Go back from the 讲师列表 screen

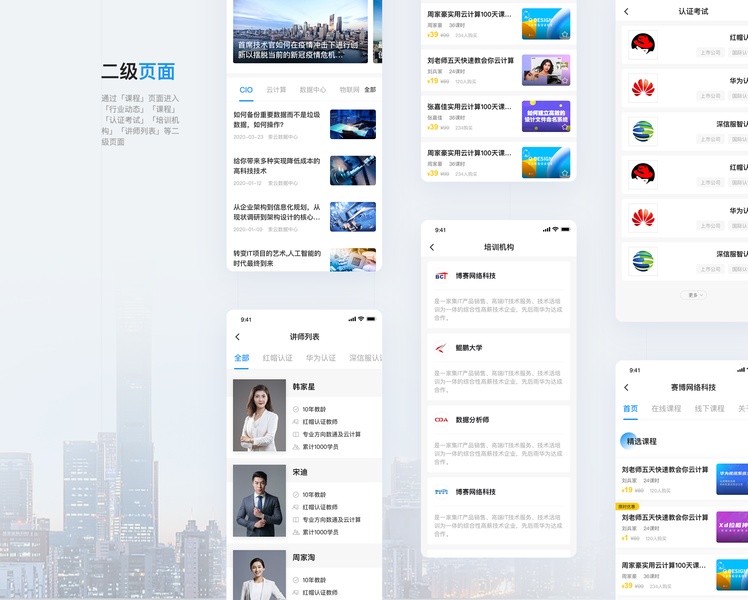coord(238,337)
